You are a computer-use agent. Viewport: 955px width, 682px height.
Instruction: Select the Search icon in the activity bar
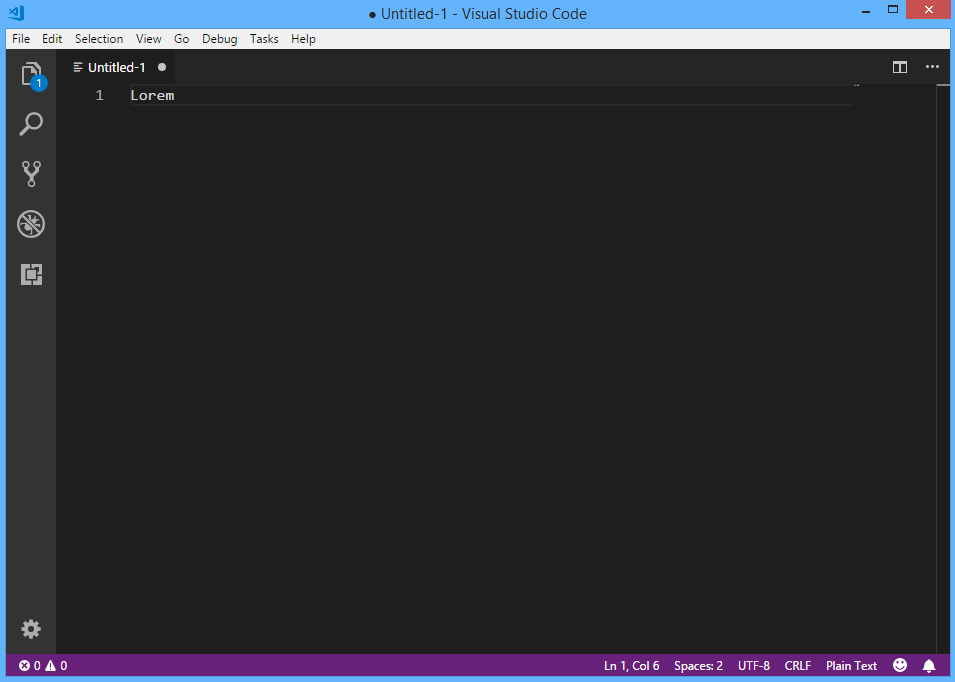coord(31,124)
